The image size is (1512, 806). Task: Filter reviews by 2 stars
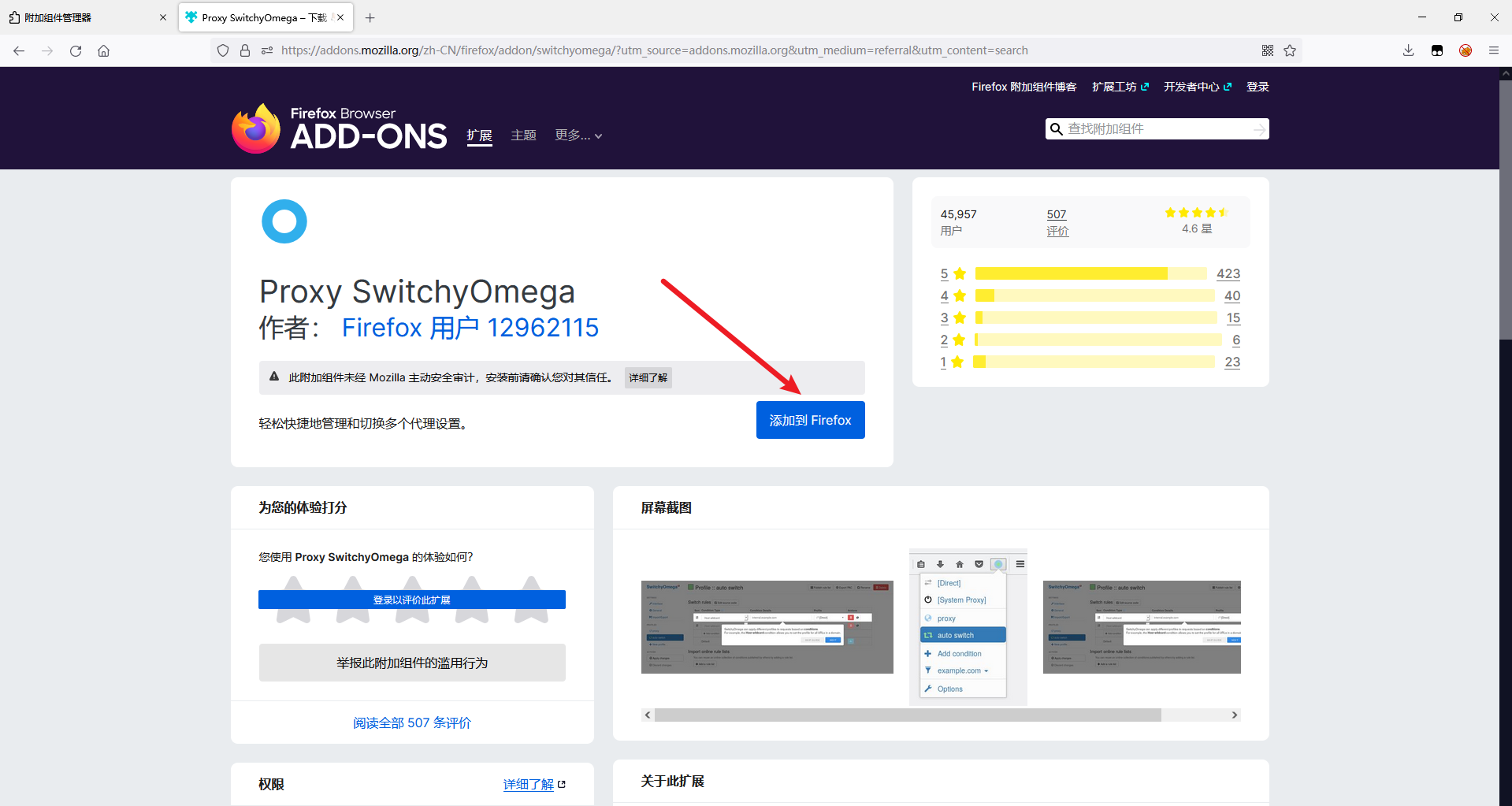click(953, 340)
